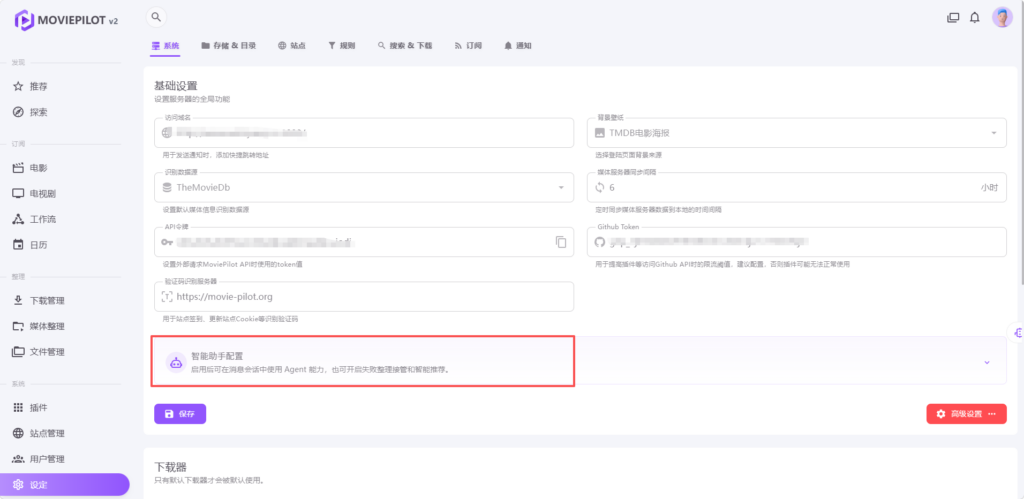1024x499 pixels.
Task: Click the 验证码识别服务器 URL field
Action: 364,297
